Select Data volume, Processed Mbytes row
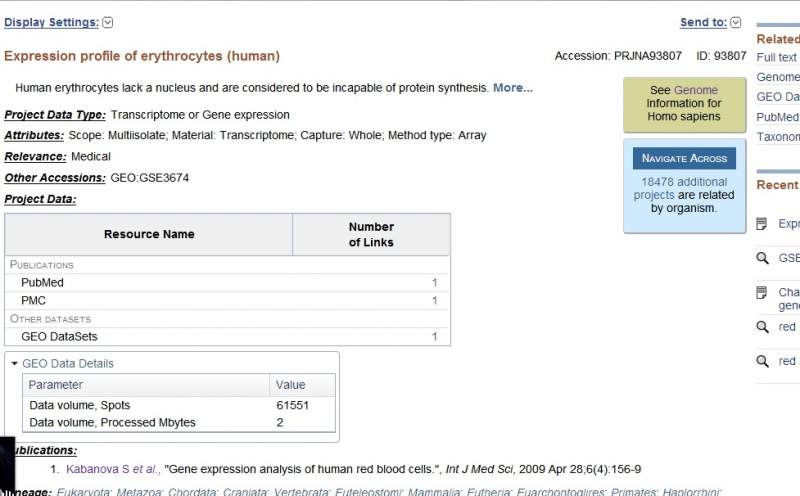 tap(179, 423)
